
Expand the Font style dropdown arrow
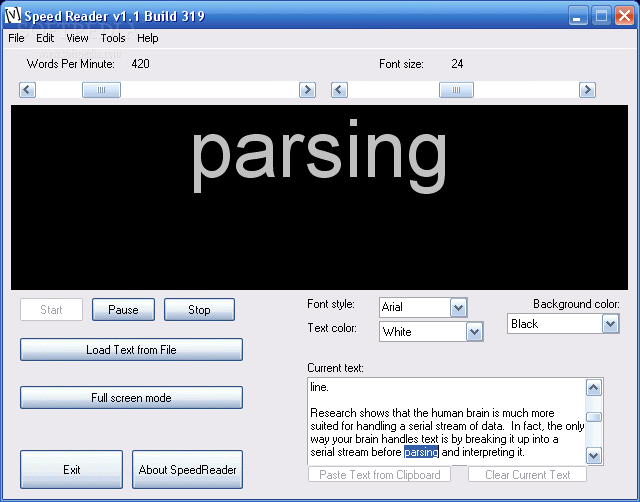point(458,308)
